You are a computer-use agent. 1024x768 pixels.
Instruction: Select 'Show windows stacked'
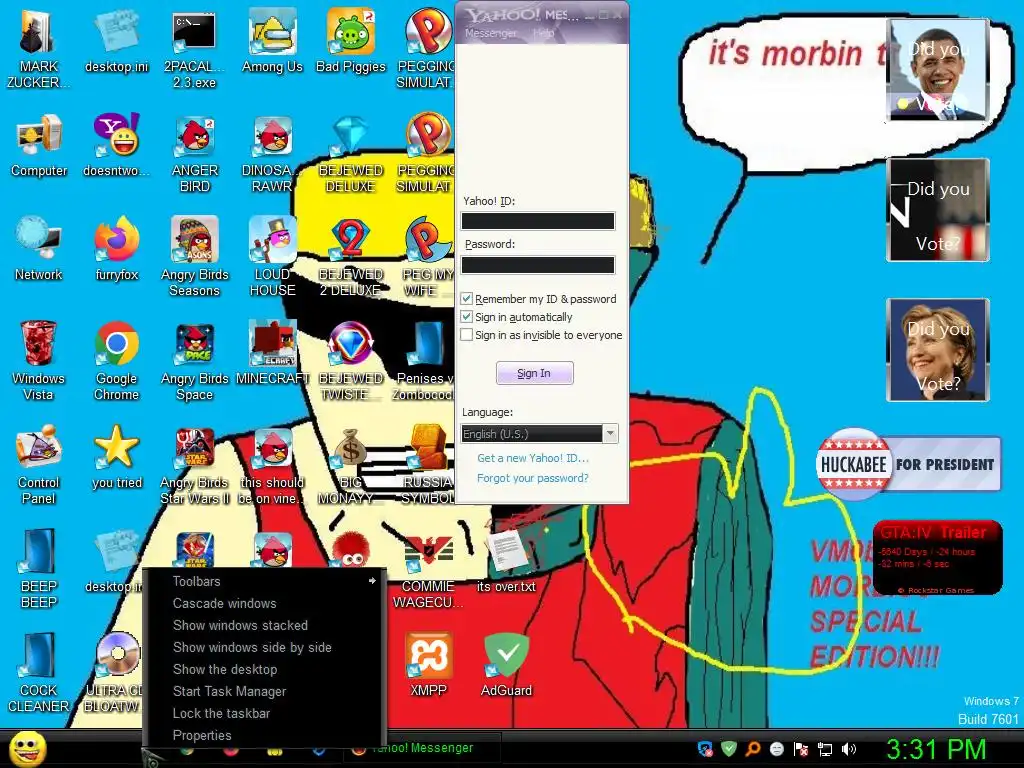pyautogui.click(x=265, y=625)
